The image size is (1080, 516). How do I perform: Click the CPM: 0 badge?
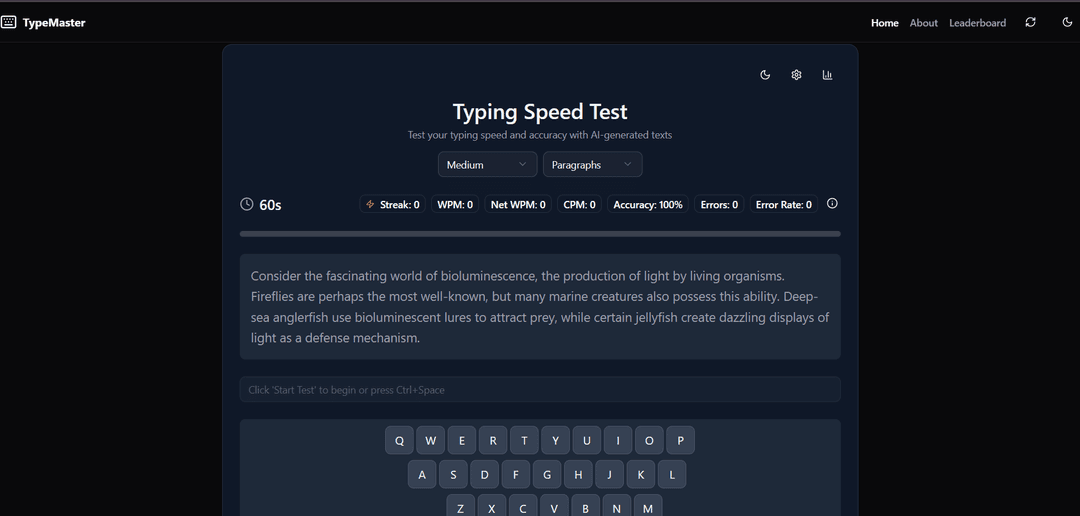point(579,205)
